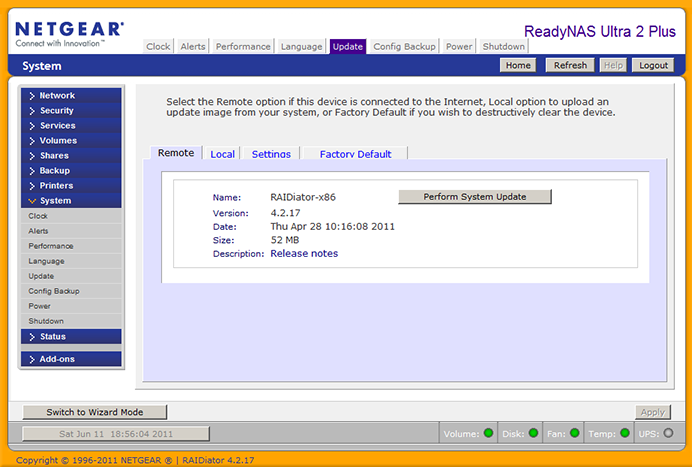
Task: Open the Performance tab at top
Action: click(243, 46)
